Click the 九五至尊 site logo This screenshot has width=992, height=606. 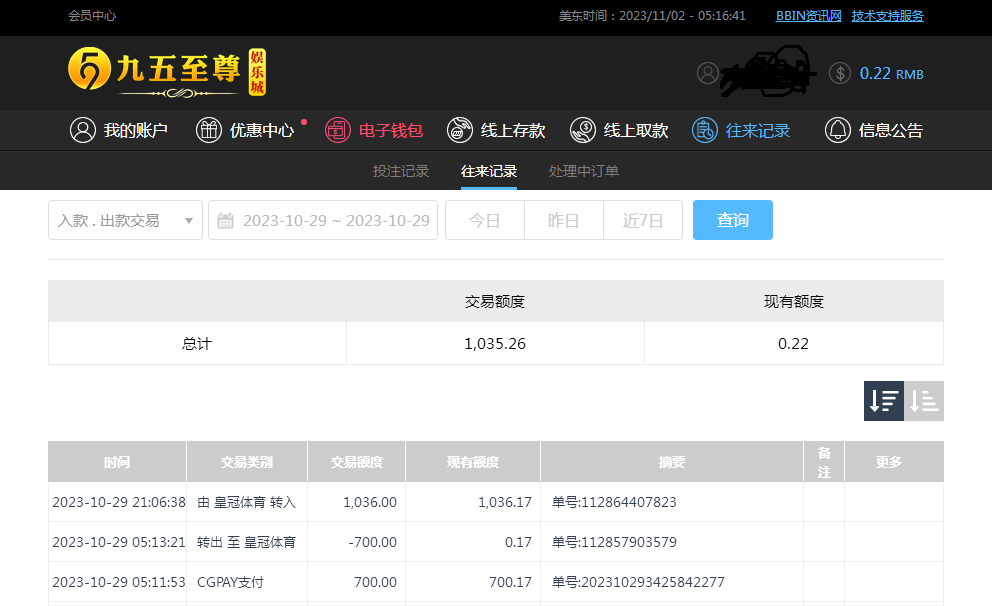167,72
